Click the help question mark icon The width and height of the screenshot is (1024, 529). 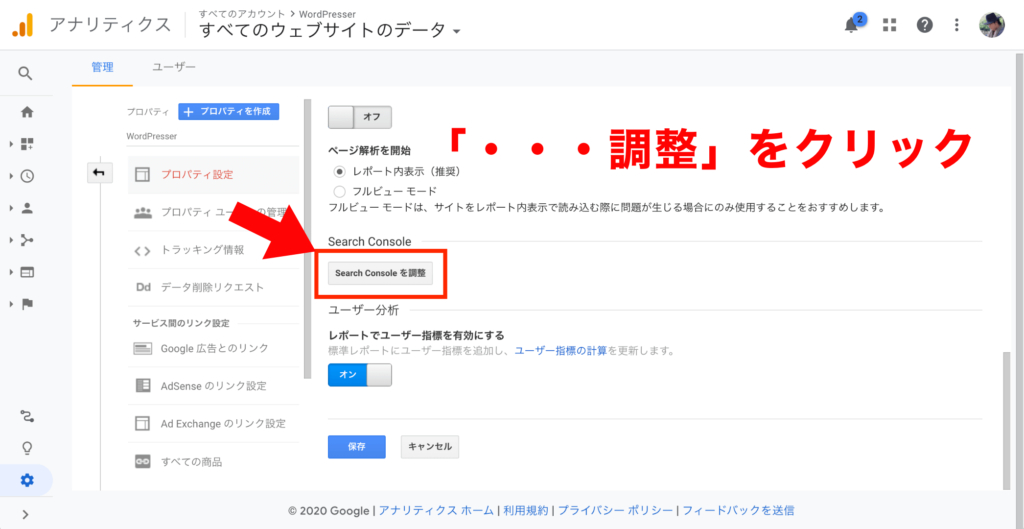tap(924, 25)
